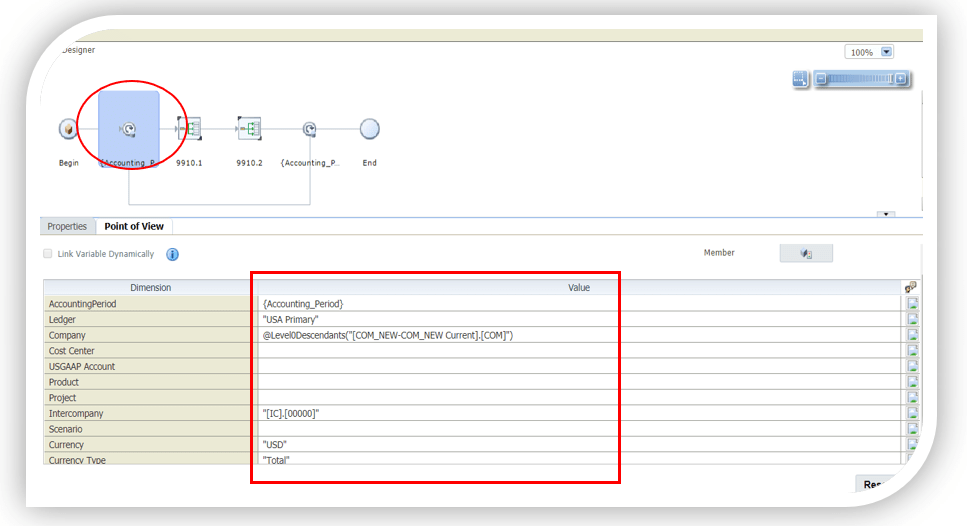
Task: Click the zoom slider track
Action: (x=860, y=79)
